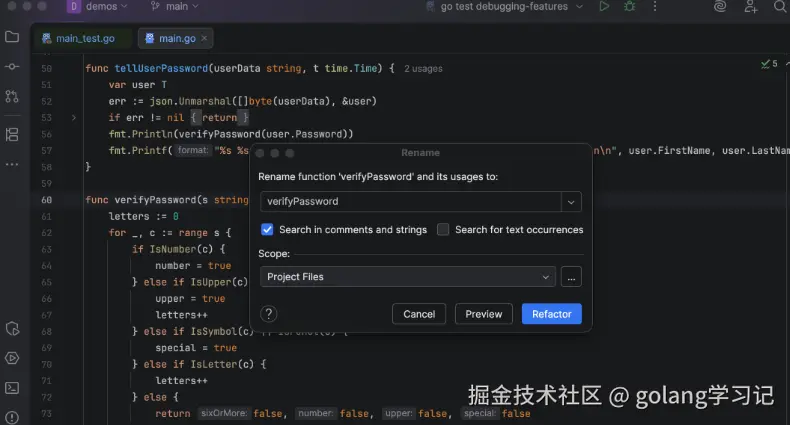Open Search Everywhere magnifier icon

pyautogui.click(x=780, y=7)
